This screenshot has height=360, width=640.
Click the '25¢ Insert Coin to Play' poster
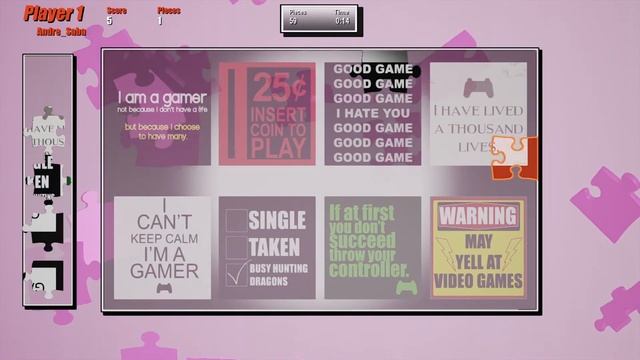[267, 114]
